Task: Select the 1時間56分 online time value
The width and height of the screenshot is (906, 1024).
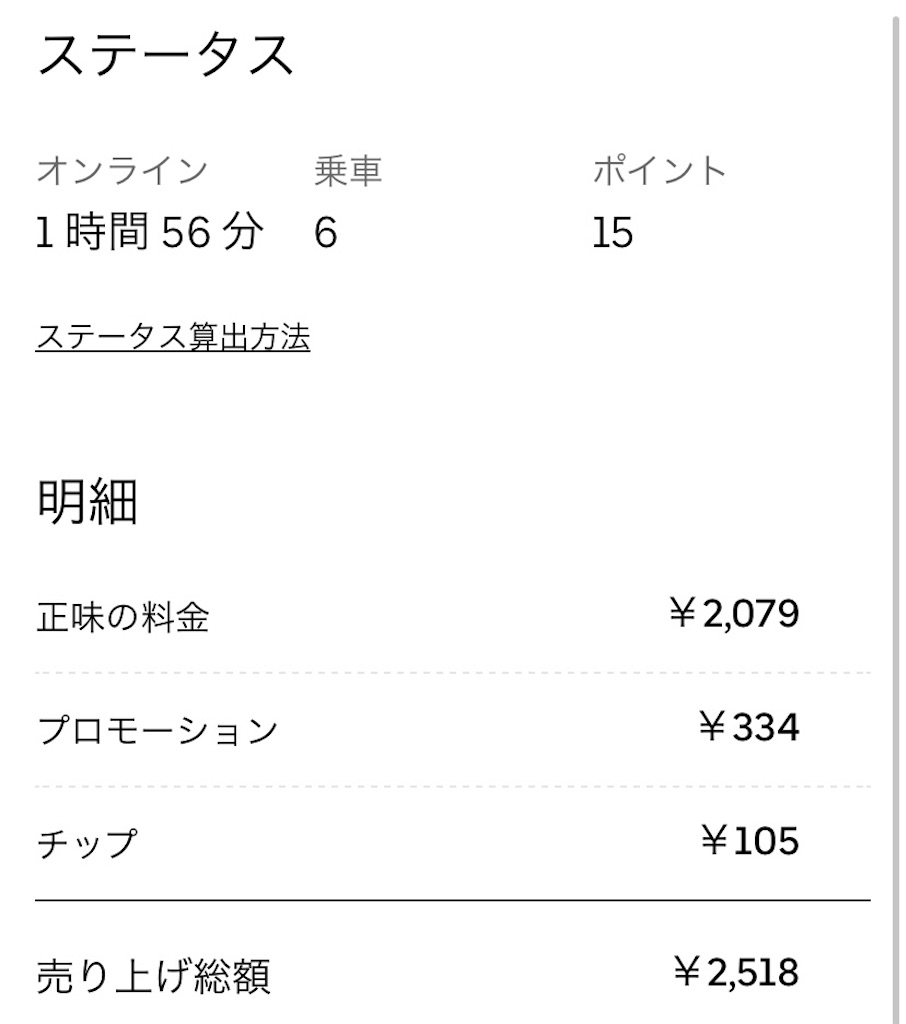Action: [x=150, y=233]
